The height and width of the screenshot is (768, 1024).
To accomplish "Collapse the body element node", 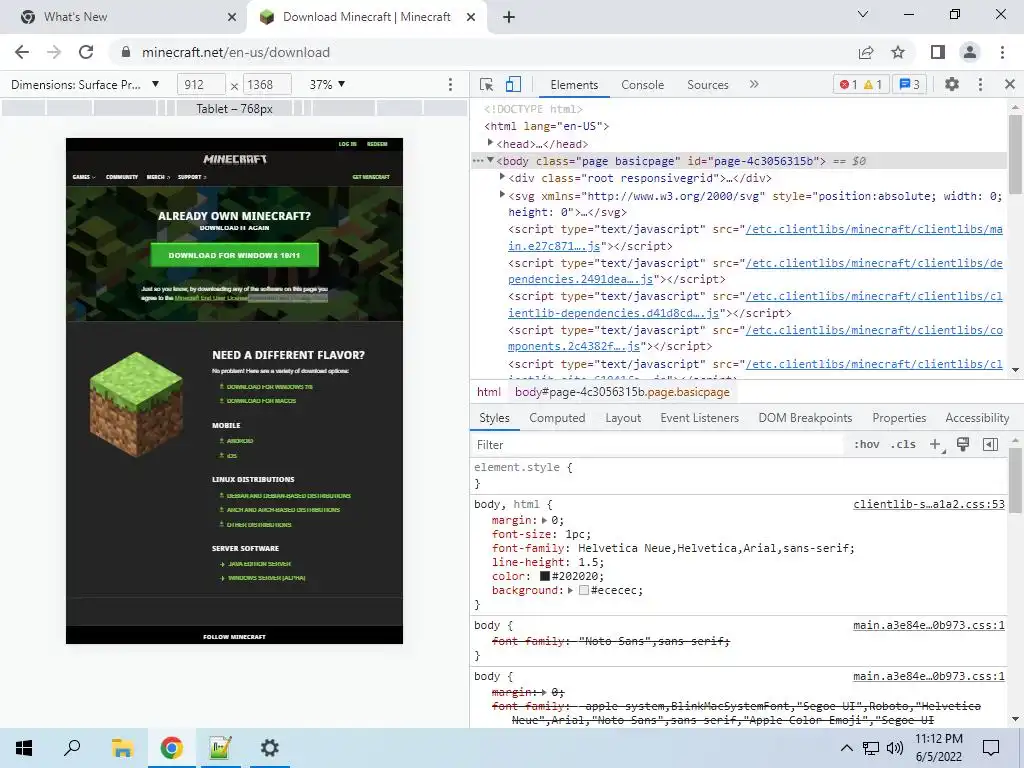I will click(x=490, y=161).
